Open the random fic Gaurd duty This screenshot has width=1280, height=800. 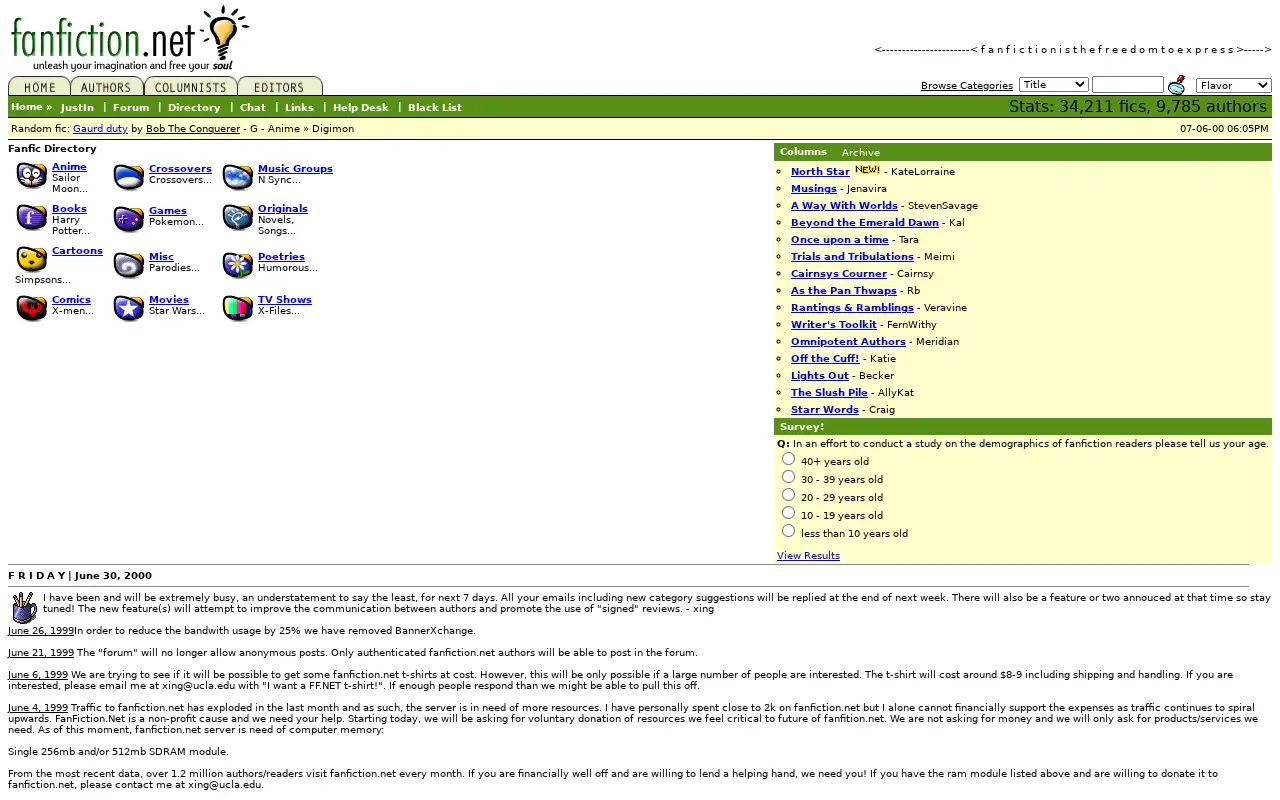100,129
